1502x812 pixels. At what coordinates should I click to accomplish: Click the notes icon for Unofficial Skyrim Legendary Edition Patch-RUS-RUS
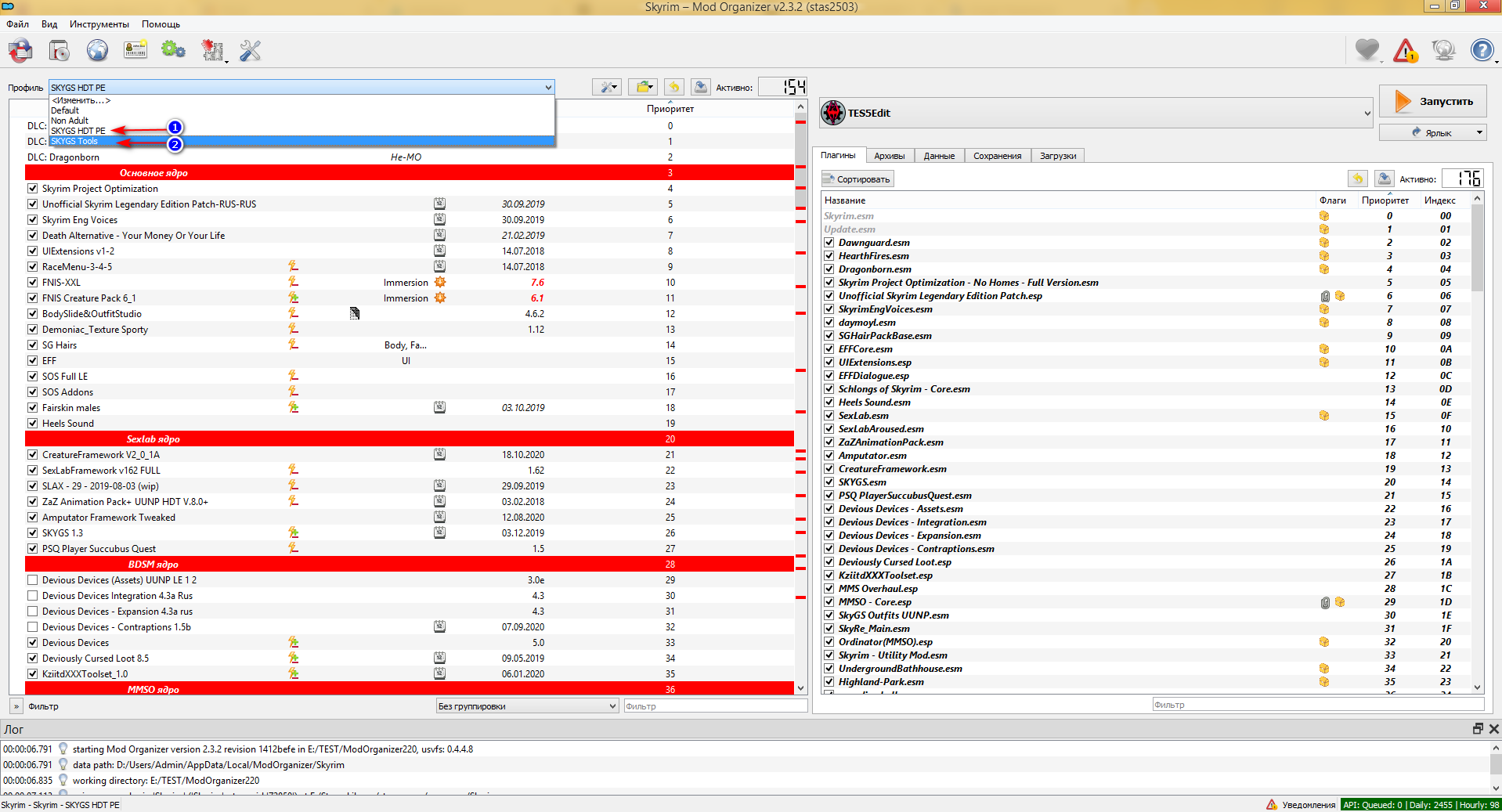(439, 204)
